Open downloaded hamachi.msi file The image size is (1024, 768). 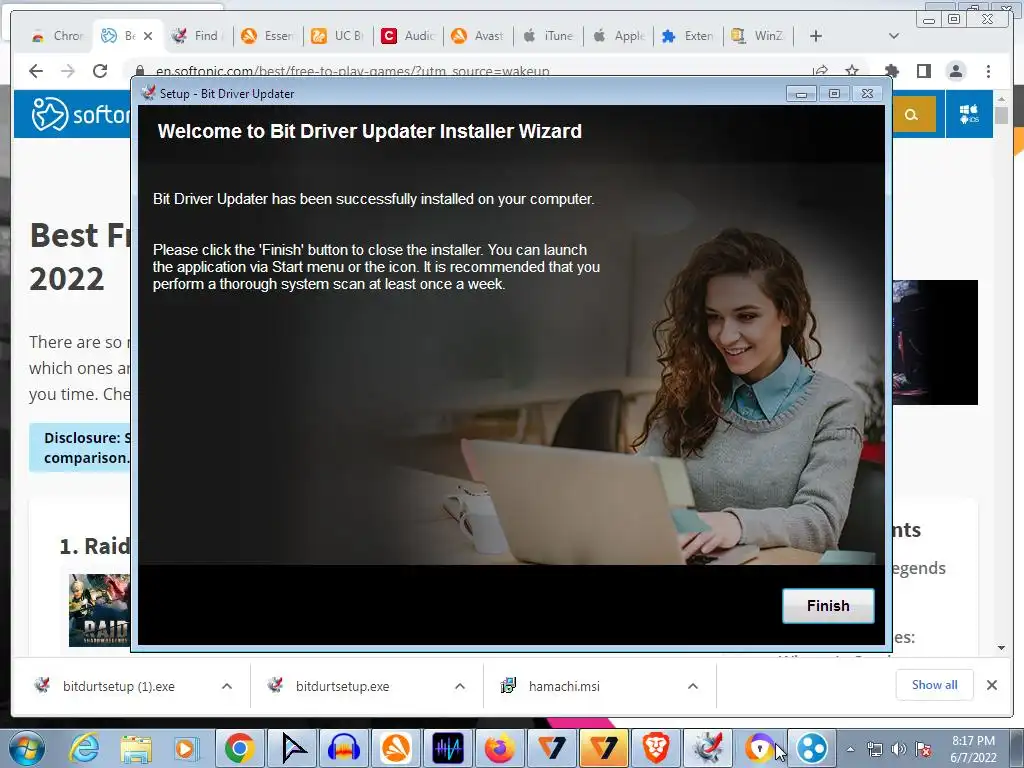click(x=564, y=686)
